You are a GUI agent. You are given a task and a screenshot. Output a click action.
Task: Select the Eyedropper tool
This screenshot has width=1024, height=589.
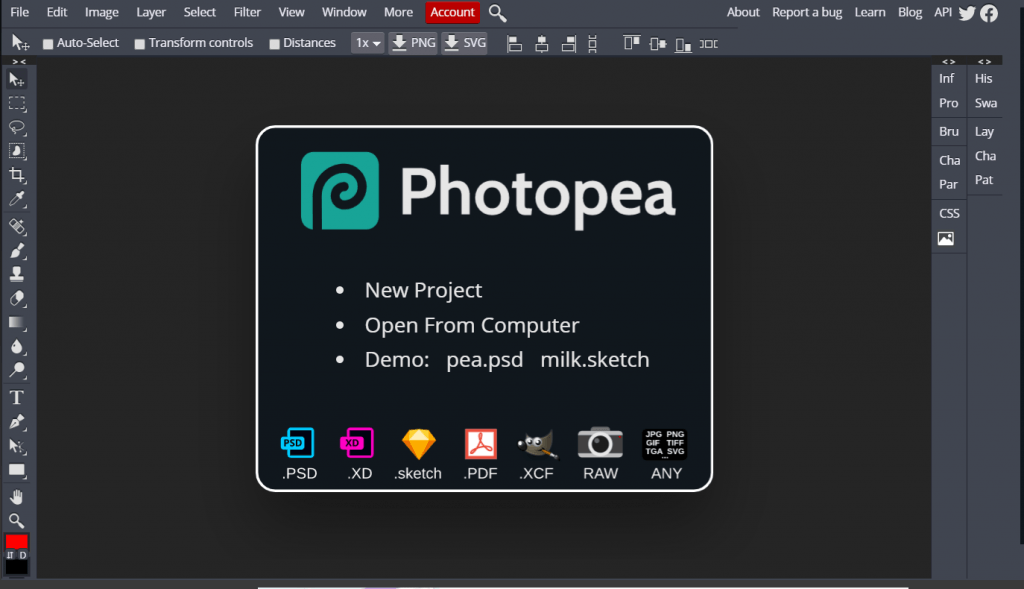(17, 199)
